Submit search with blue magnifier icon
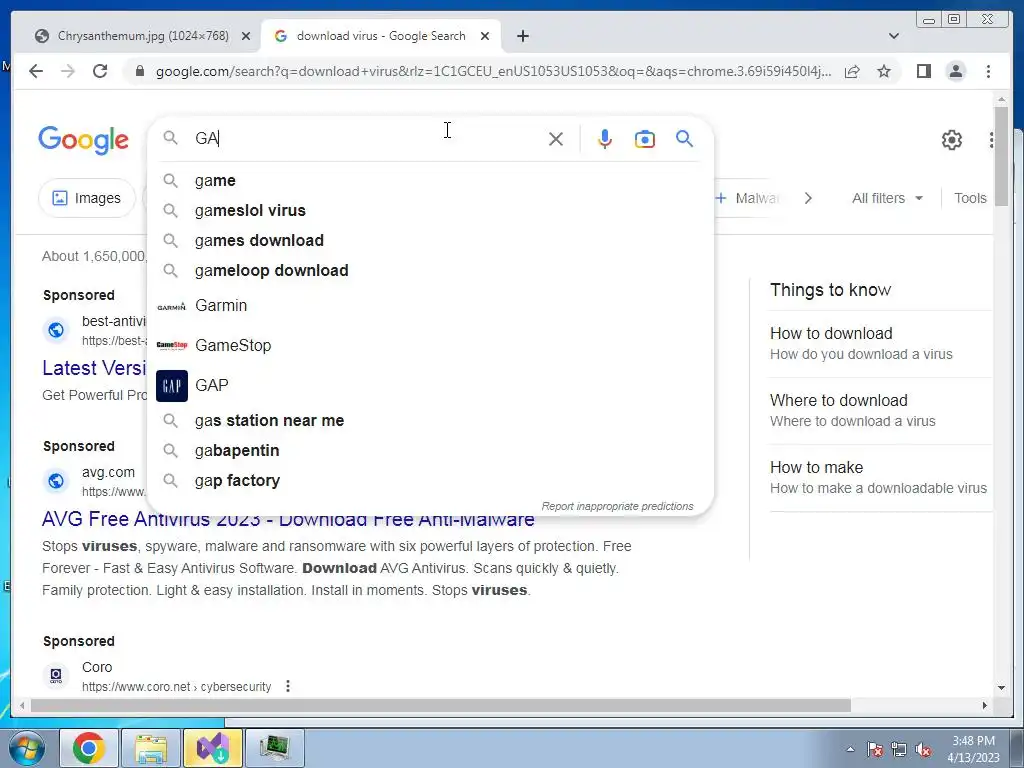 [684, 138]
